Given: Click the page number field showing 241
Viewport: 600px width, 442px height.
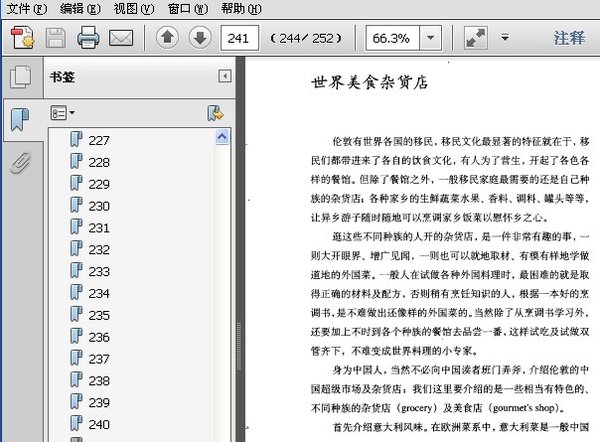Looking at the screenshot, I should click(239, 38).
